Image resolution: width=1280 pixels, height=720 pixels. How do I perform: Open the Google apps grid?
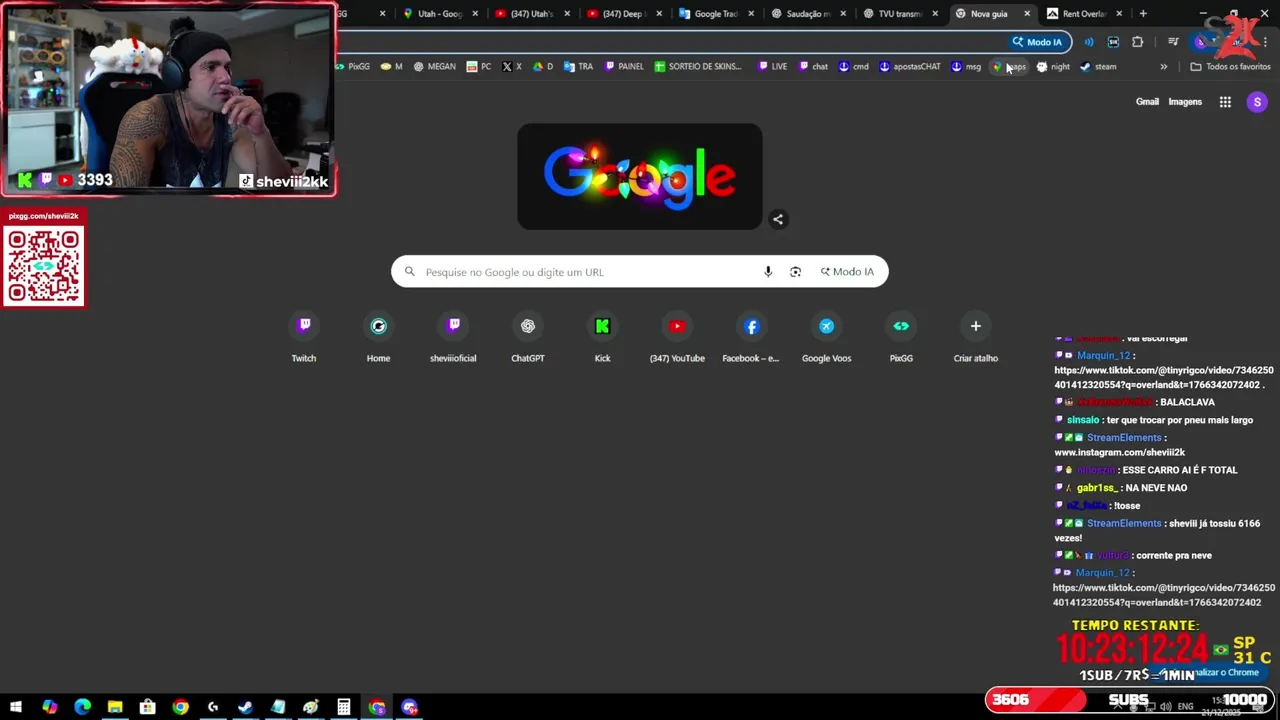[1225, 102]
